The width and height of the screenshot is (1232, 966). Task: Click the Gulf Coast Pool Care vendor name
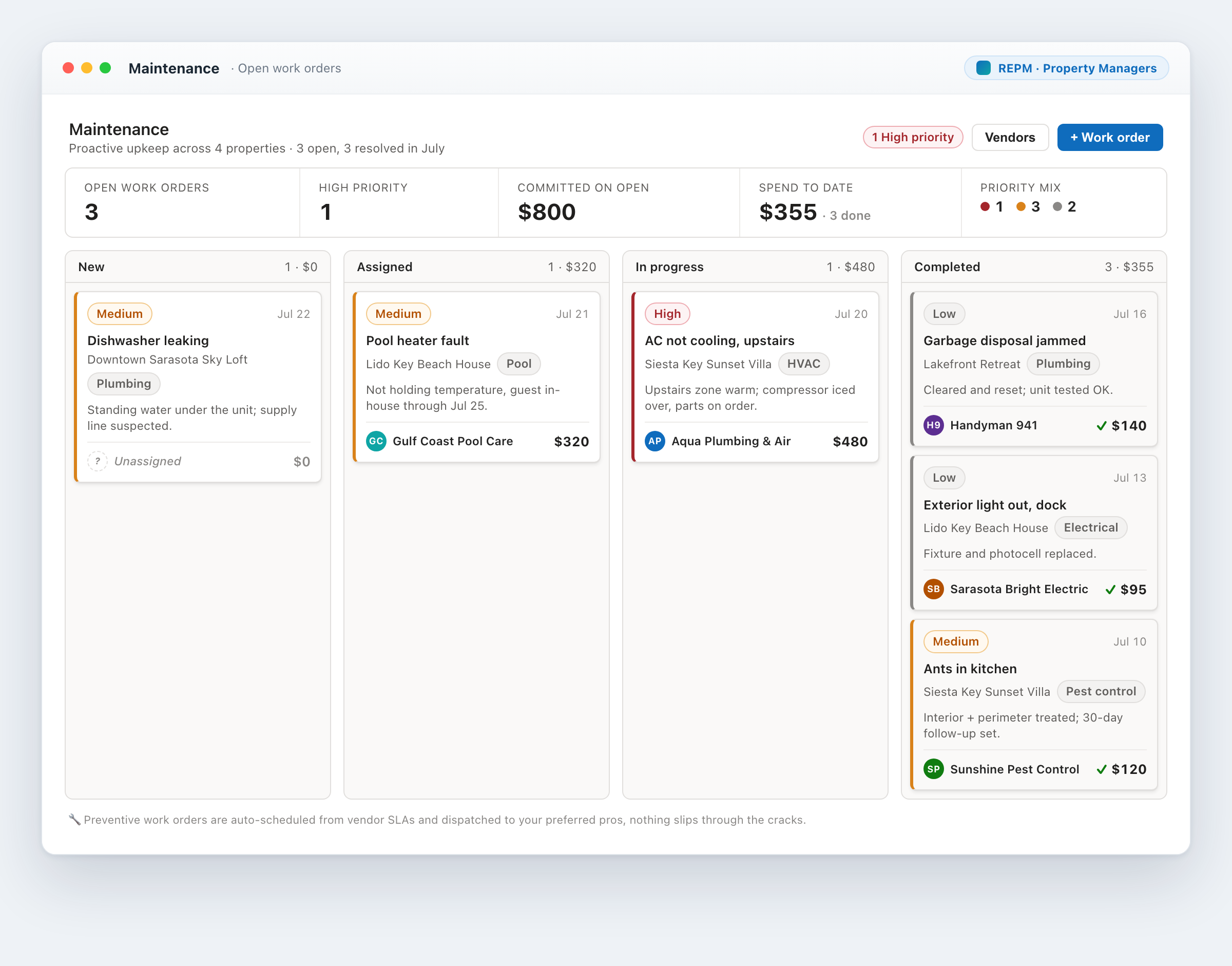coord(453,441)
